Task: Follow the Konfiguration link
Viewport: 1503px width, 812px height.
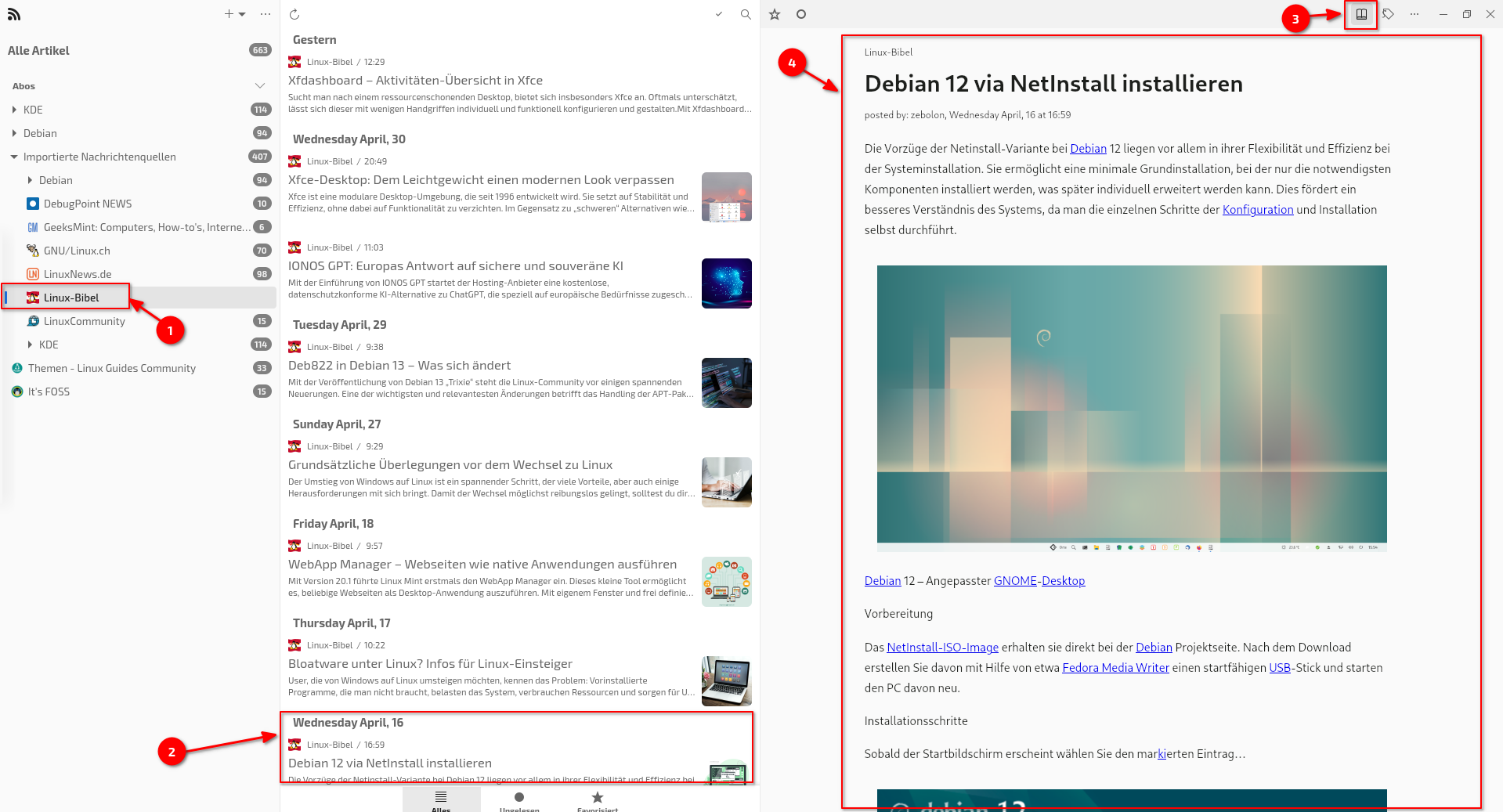Action: point(1258,210)
